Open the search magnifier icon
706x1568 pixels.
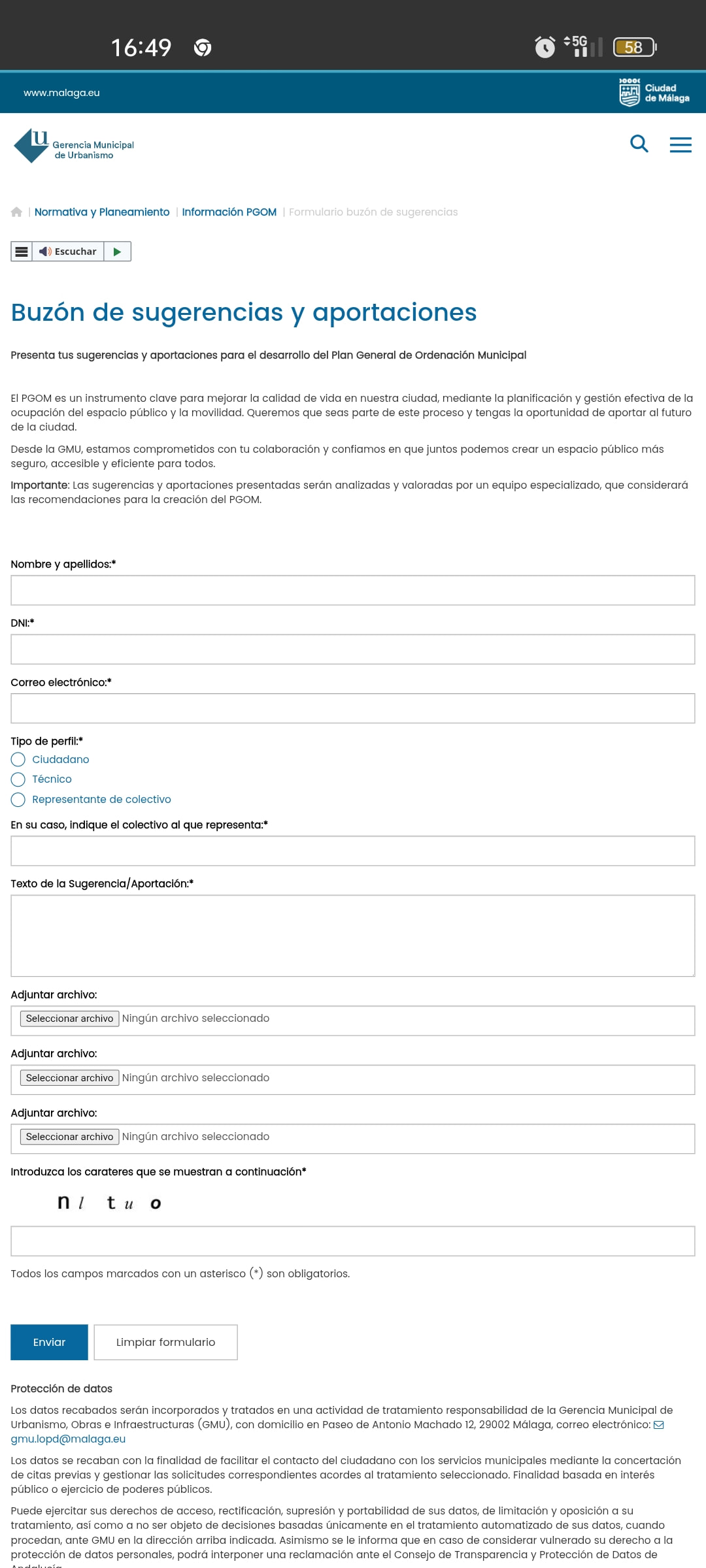pos(639,144)
